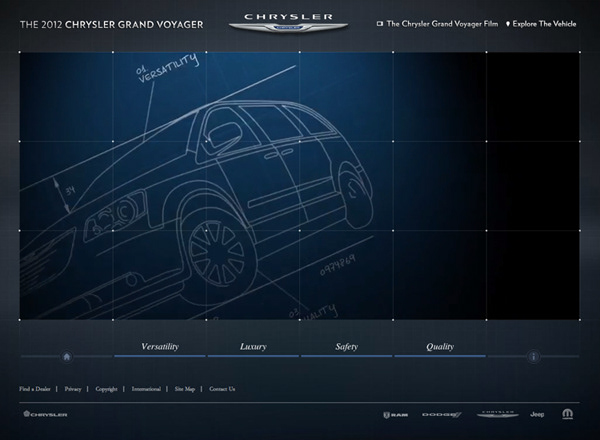600x440 pixels.
Task: Select the Luxury tab
Action: coord(253,348)
